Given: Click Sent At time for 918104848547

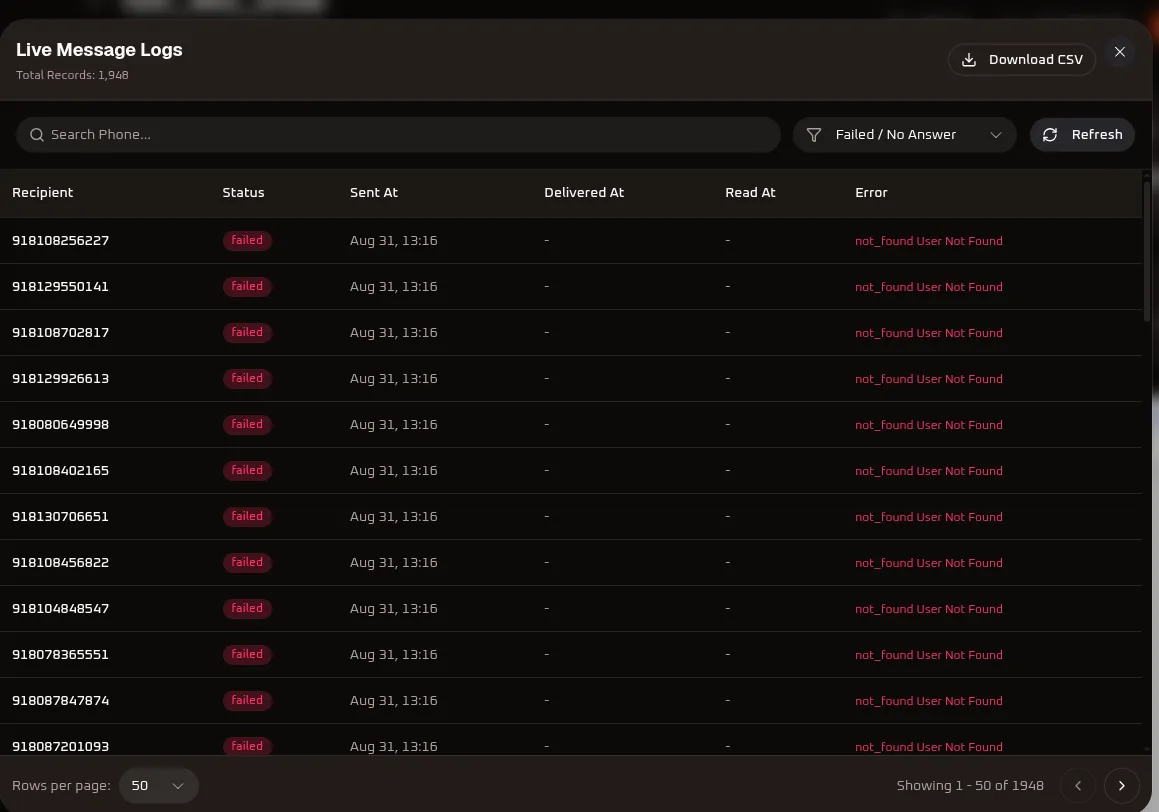Looking at the screenshot, I should point(393,609).
